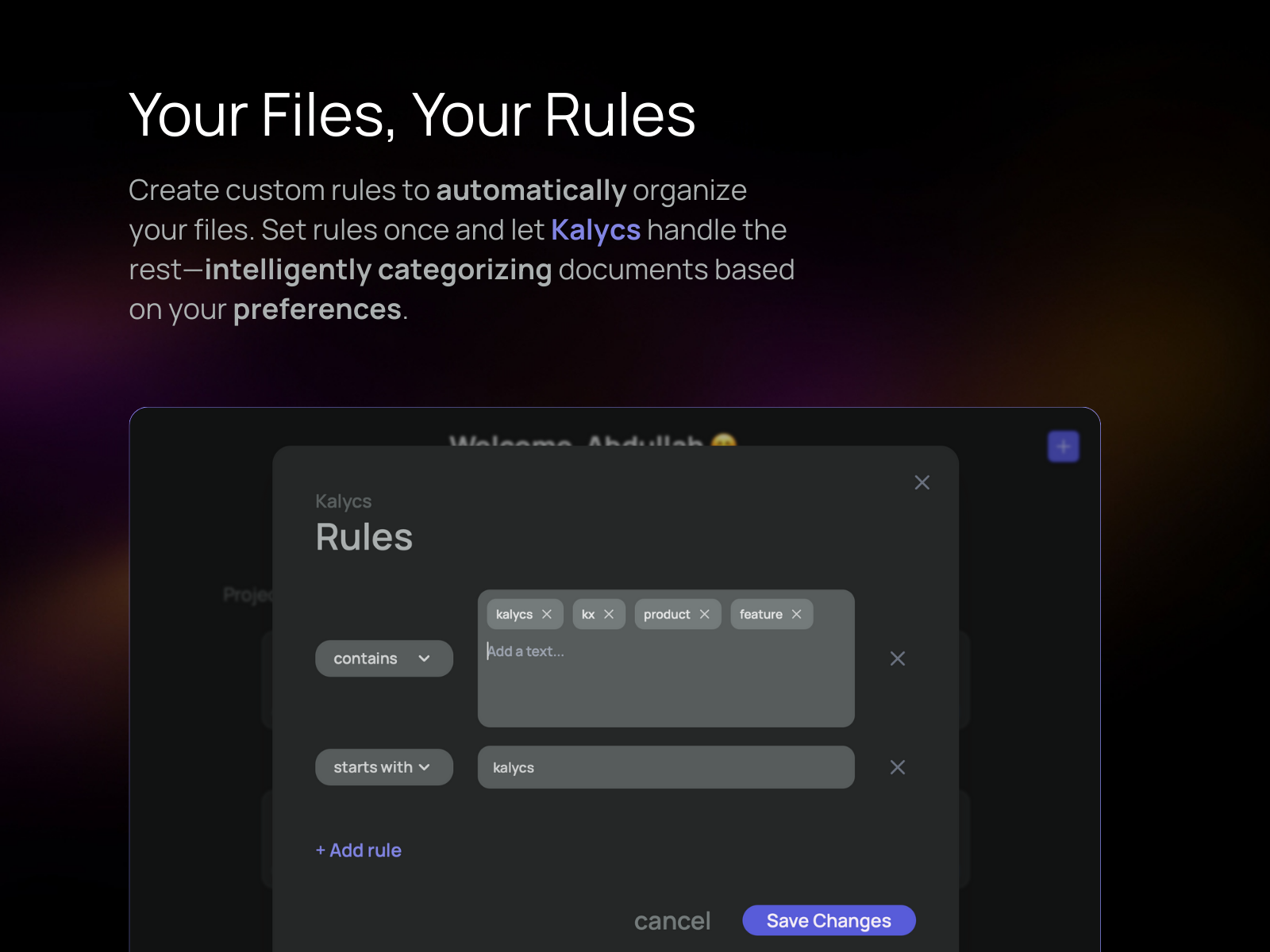The height and width of the screenshot is (952, 1270).
Task: Remove the kalycs tag chip
Action: coord(547,614)
